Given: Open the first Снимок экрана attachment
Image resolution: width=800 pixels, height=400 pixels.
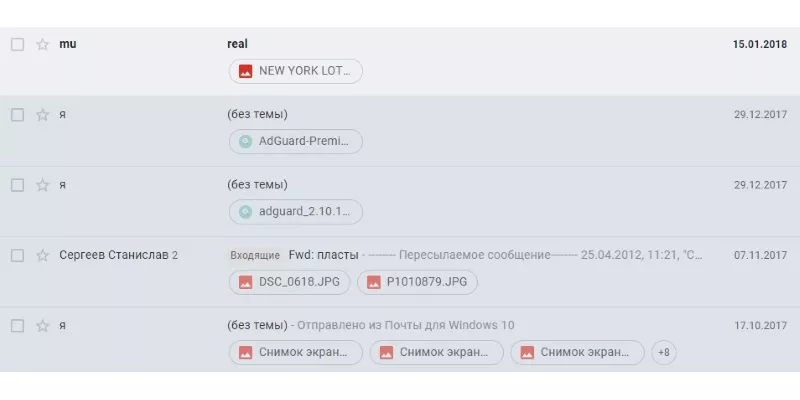Looking at the screenshot, I should tap(295, 352).
